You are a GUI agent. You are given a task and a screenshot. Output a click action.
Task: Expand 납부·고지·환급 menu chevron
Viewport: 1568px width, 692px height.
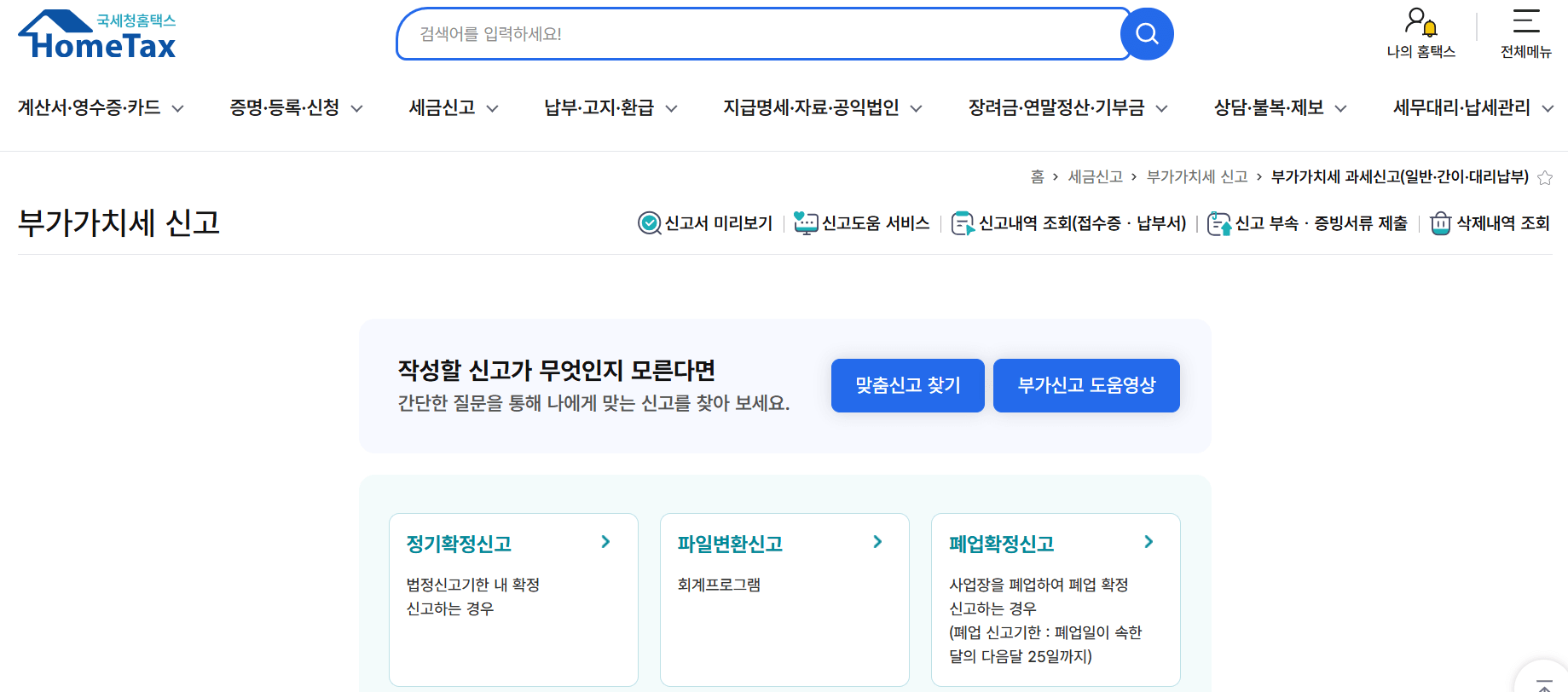pos(671,108)
